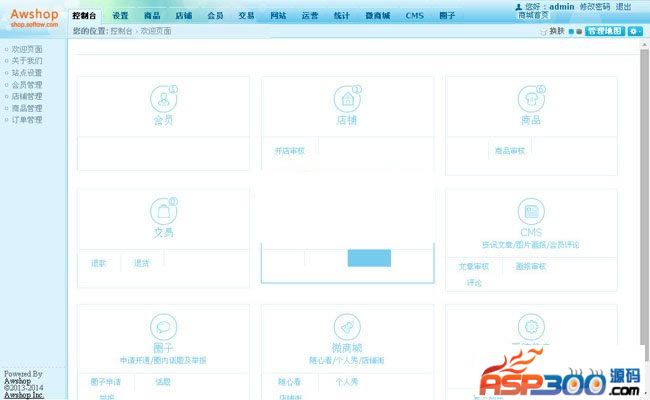Open the 店铺 store house icon

click(x=347, y=99)
